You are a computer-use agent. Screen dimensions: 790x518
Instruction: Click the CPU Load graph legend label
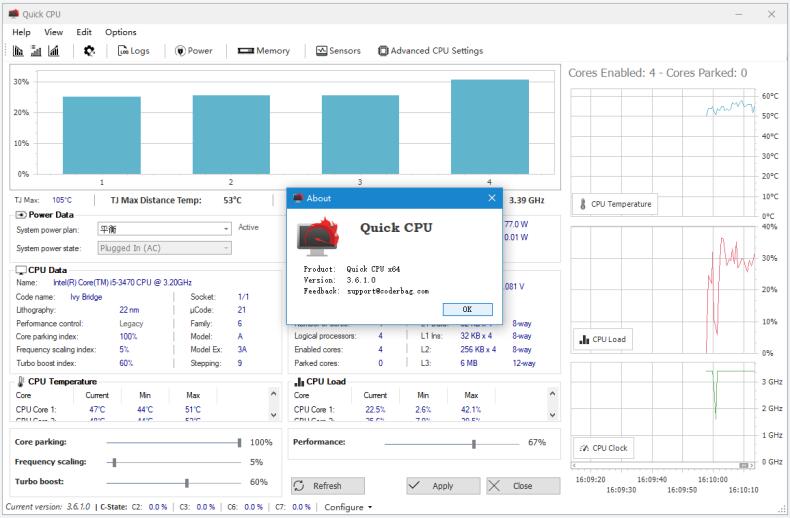(x=603, y=339)
